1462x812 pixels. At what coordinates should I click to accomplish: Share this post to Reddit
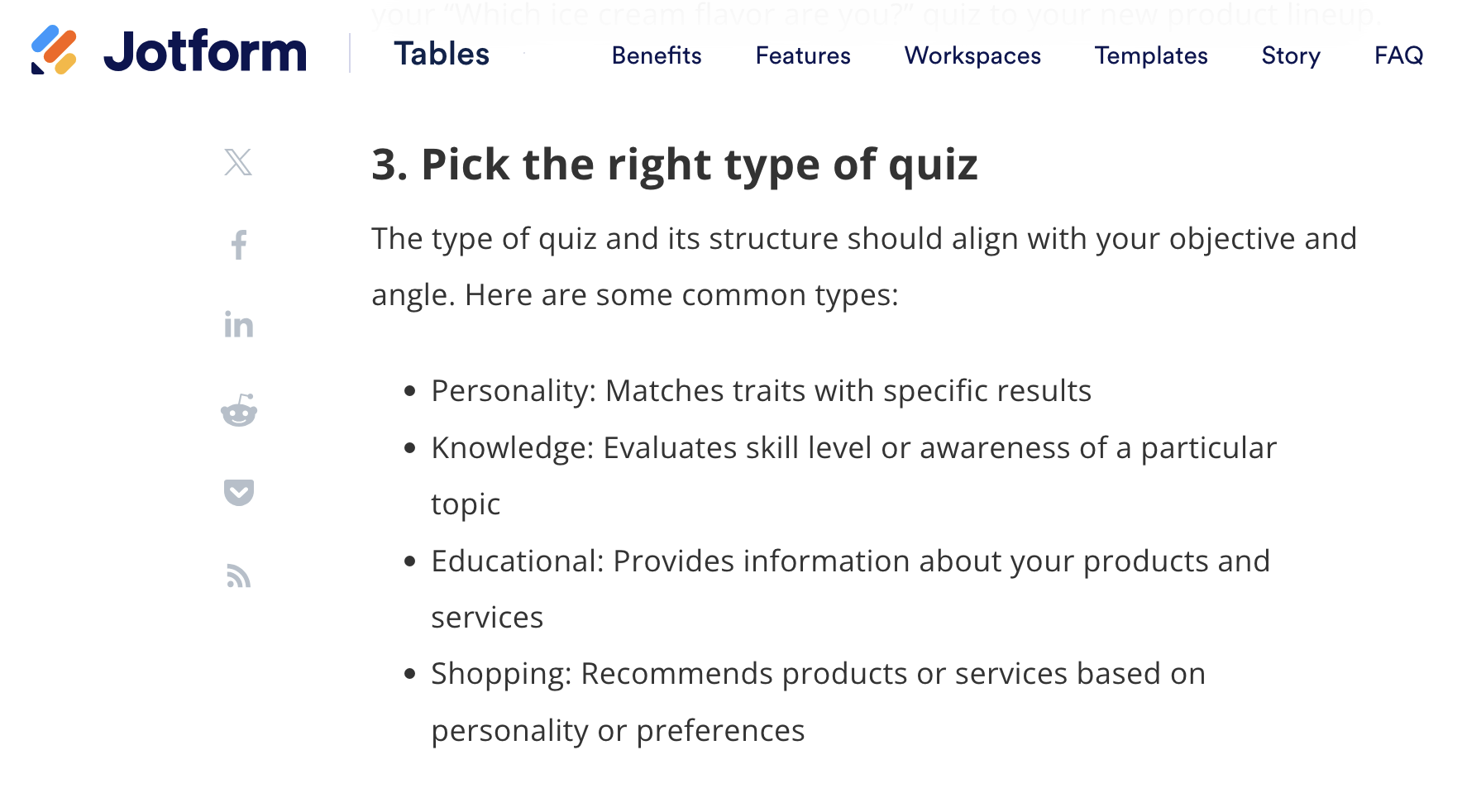pos(239,410)
